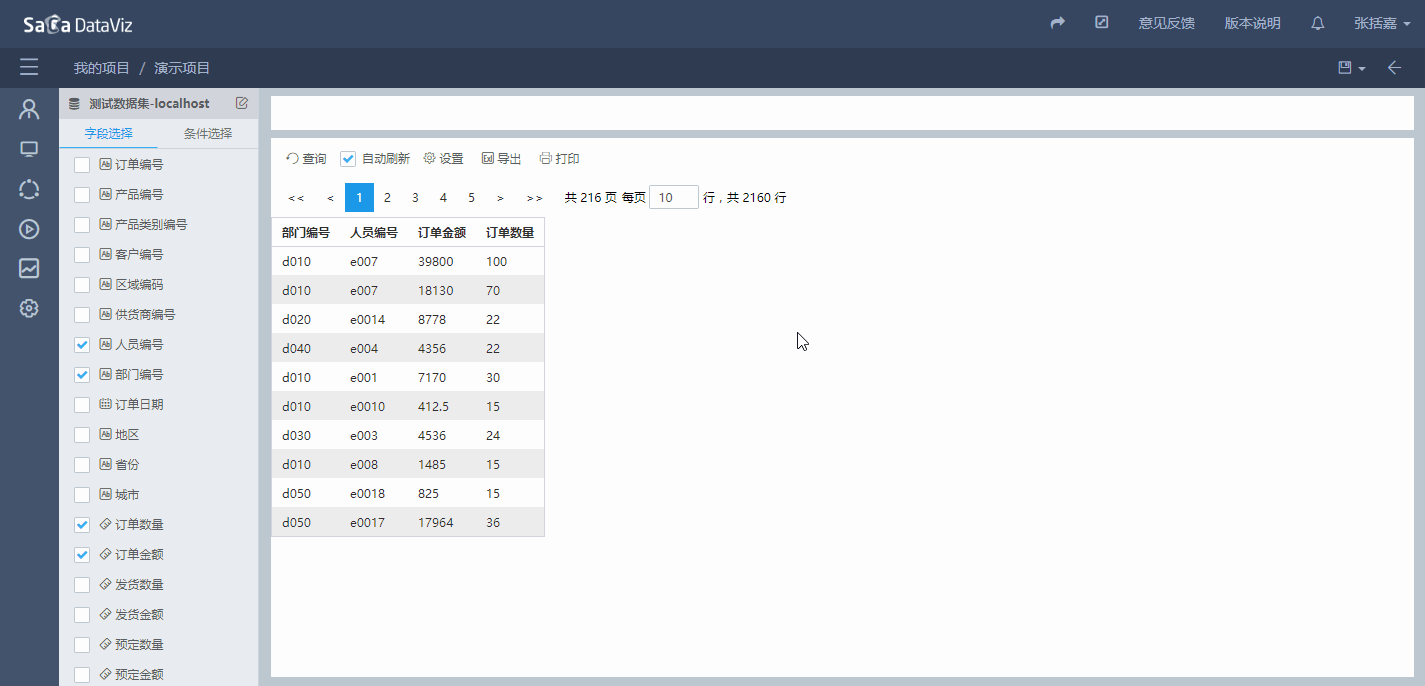Click the rows-per-page input field
The width and height of the screenshot is (1425, 686).
click(x=674, y=198)
